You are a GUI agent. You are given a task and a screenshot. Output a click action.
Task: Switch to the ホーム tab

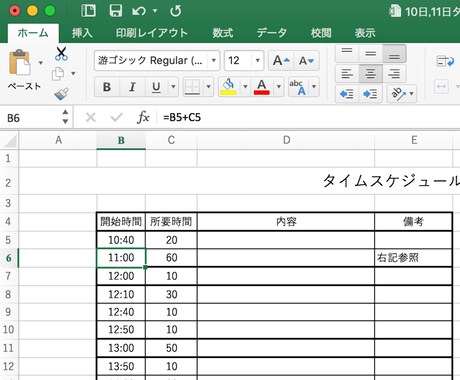pos(33,33)
